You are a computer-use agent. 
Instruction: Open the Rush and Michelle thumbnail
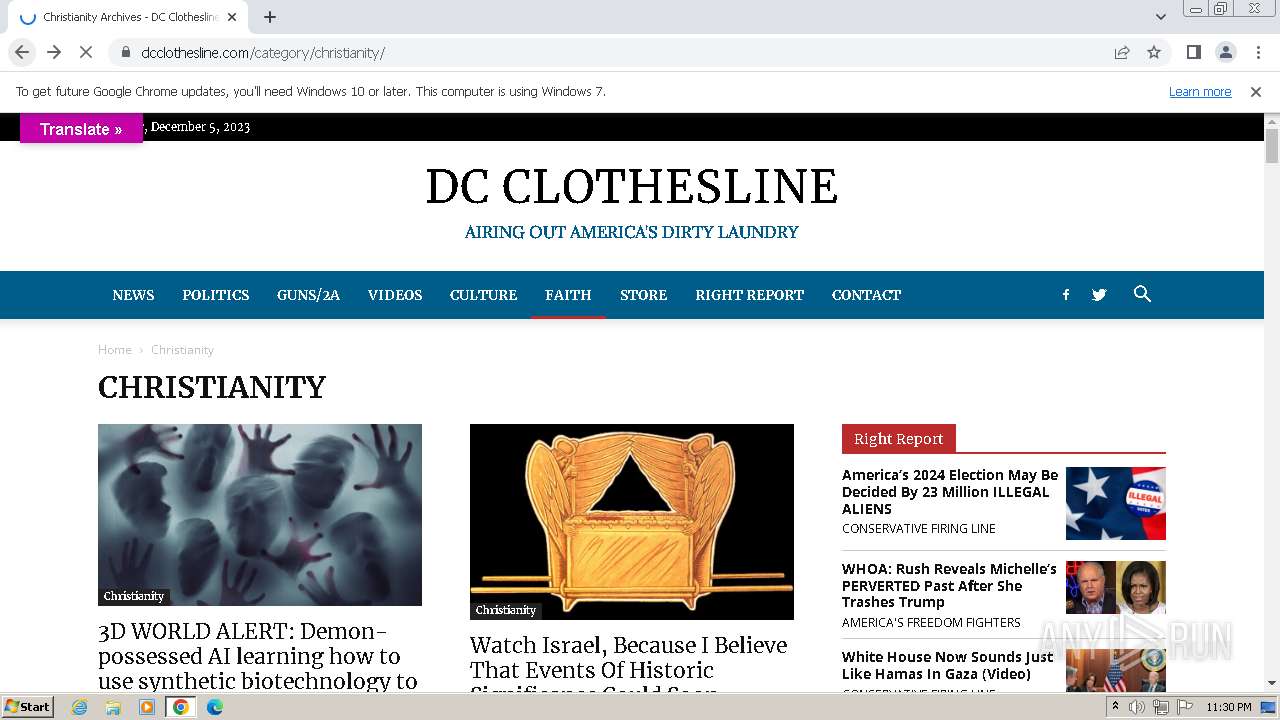[x=1116, y=587]
